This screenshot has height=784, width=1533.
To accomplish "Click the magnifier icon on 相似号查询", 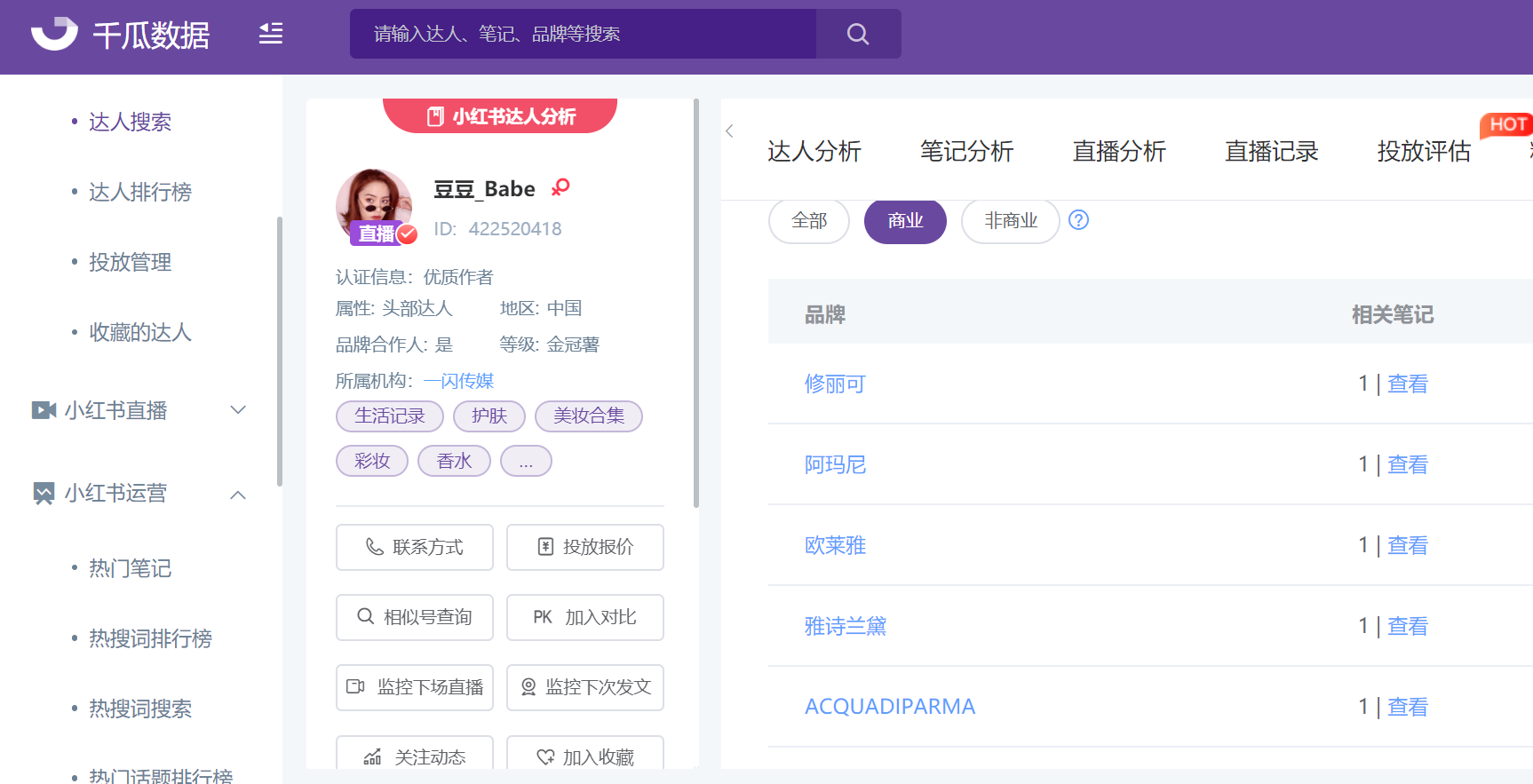I will pos(365,616).
